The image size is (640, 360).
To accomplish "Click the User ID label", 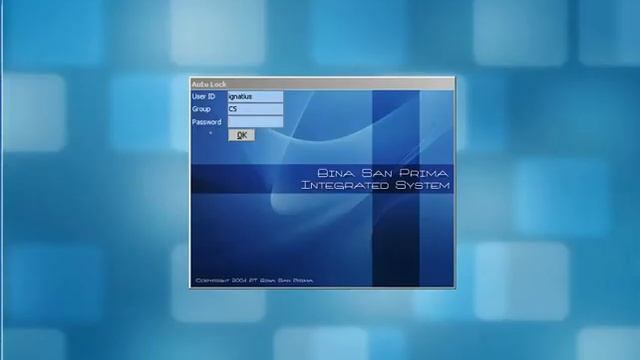I will [x=203, y=97].
